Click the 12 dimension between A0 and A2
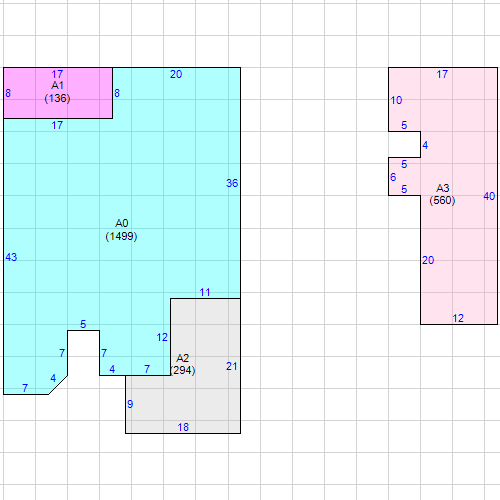The height and width of the screenshot is (500, 500). coord(162,337)
